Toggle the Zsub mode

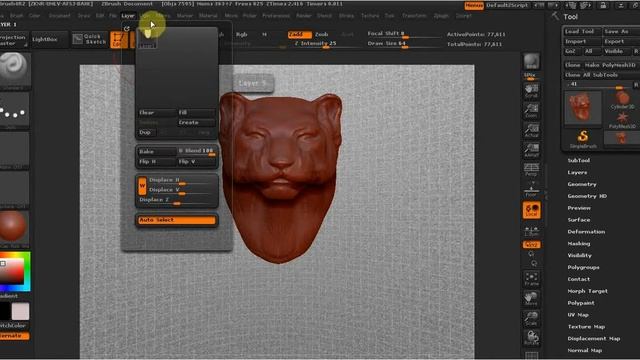[x=322, y=35]
